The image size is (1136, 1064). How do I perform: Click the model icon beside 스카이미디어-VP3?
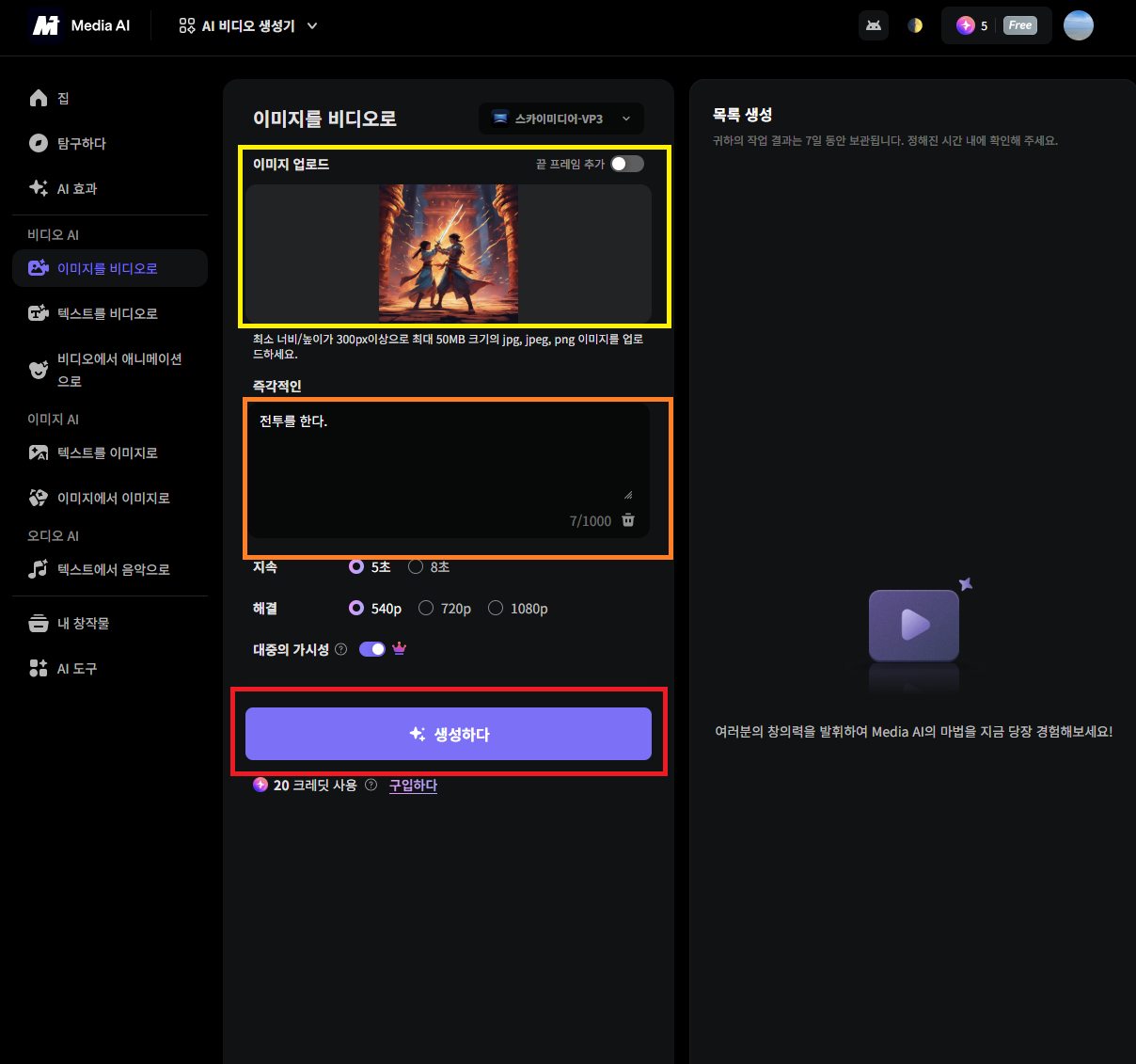tap(500, 119)
